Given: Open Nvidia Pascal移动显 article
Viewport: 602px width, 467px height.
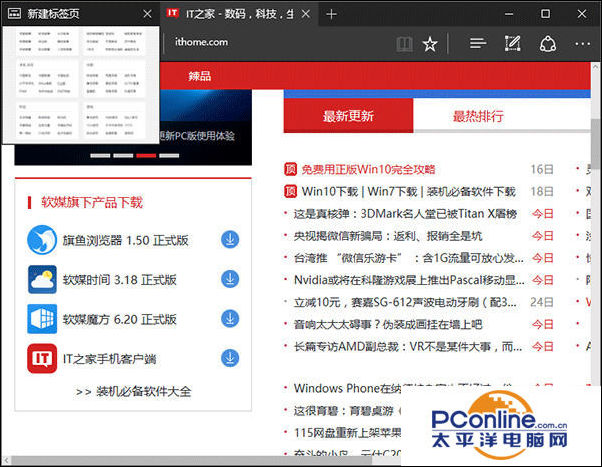Looking at the screenshot, I should tap(409, 280).
